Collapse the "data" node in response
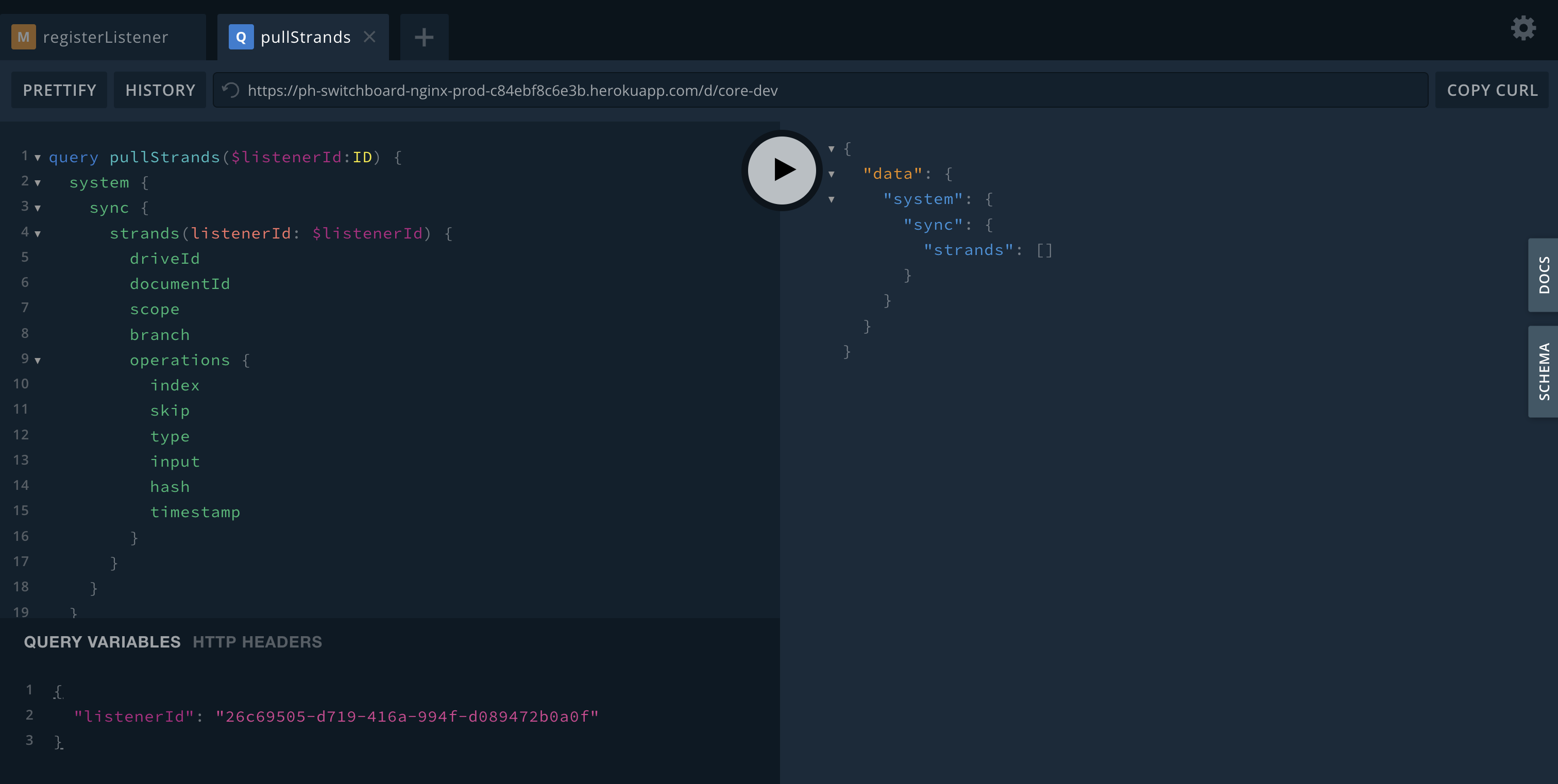This screenshot has height=784, width=1558. [832, 174]
